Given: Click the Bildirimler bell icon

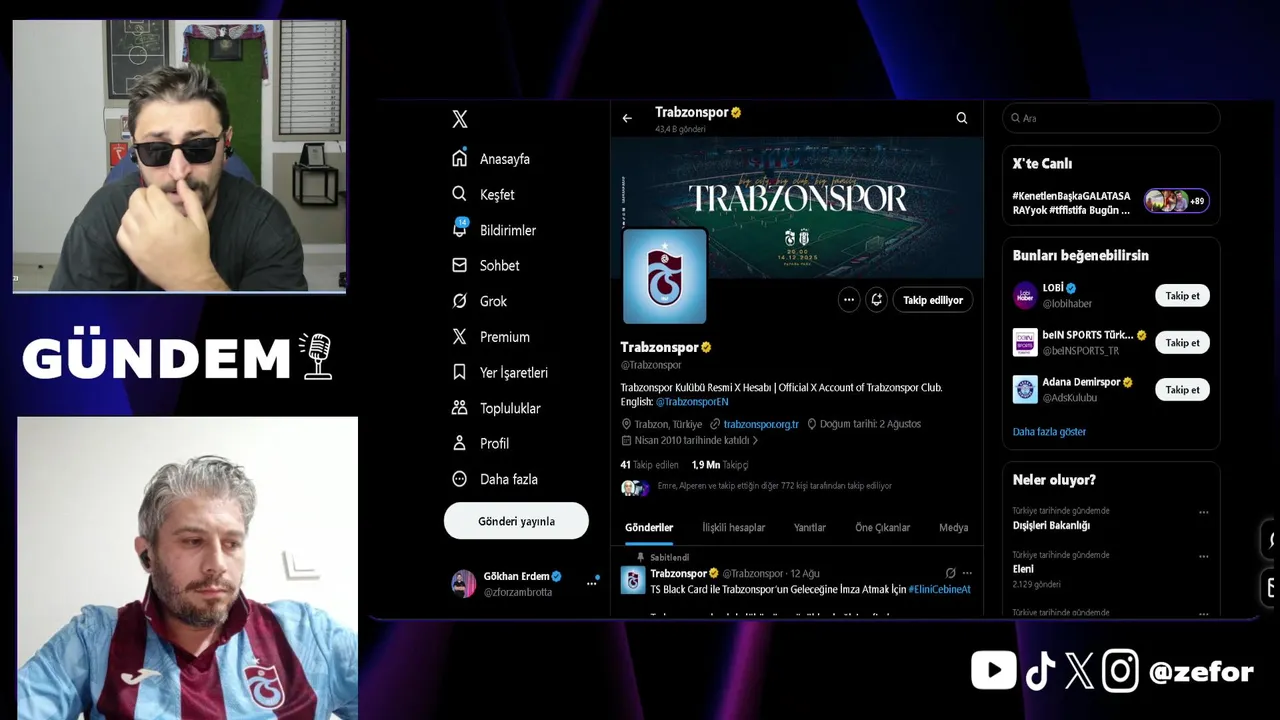Looking at the screenshot, I should [460, 229].
